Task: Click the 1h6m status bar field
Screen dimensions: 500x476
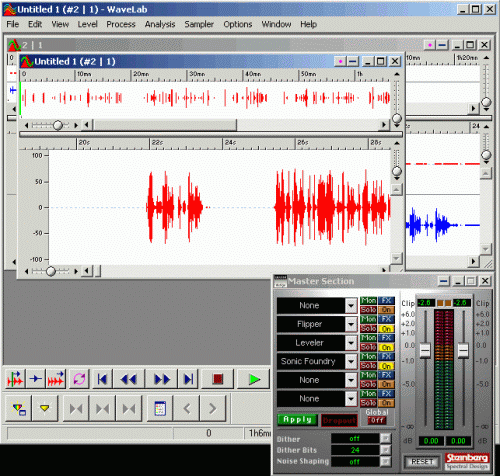Action: (258, 433)
